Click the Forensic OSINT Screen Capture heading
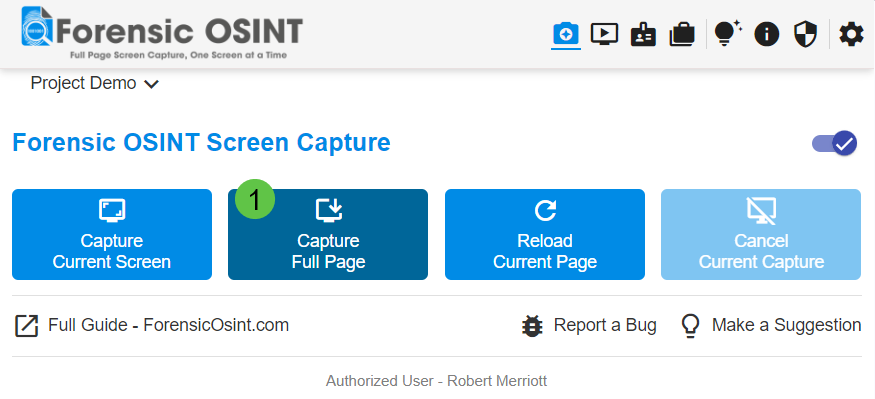Viewport: 875px width, 399px height. point(201,143)
